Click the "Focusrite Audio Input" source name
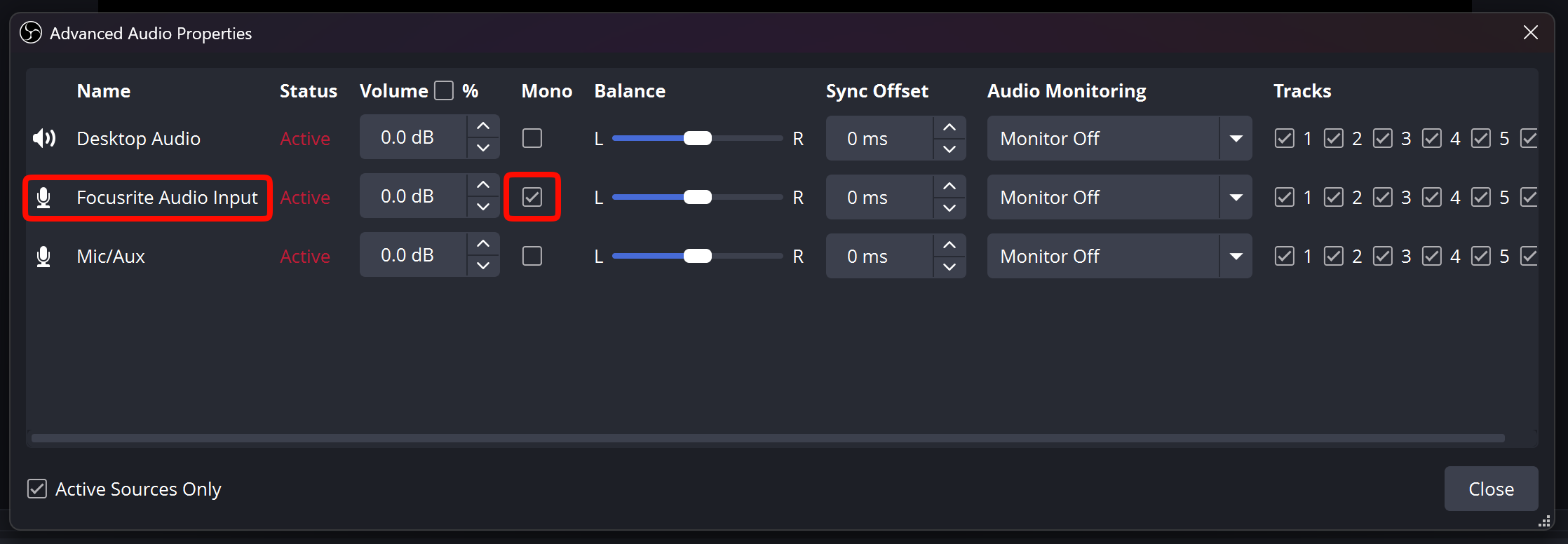The height and width of the screenshot is (544, 1568). coord(167,198)
